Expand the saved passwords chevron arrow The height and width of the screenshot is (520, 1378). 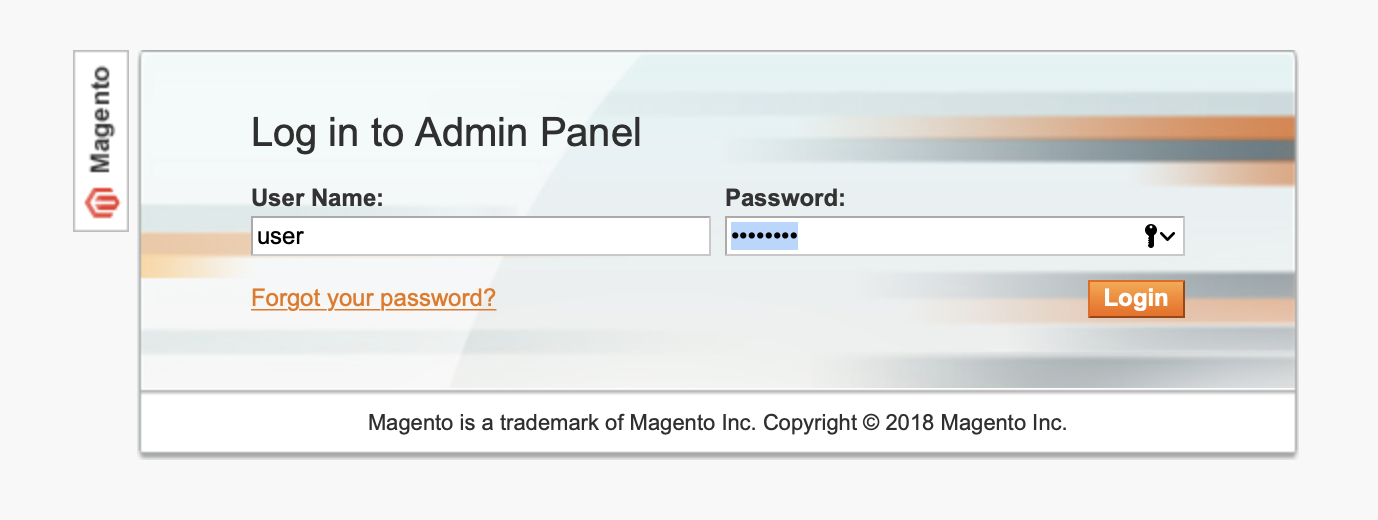tap(1167, 237)
